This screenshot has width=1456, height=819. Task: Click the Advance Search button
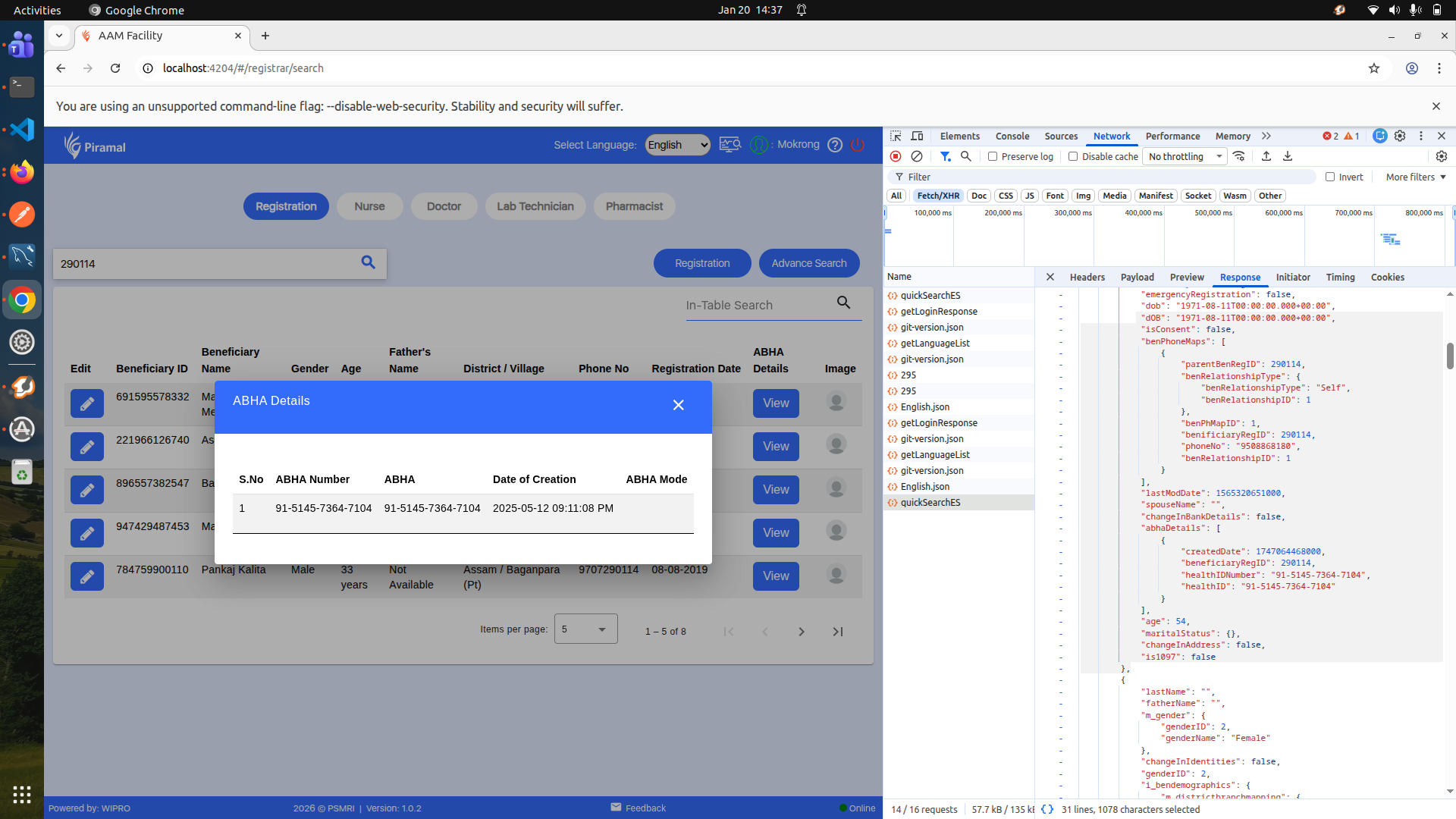click(x=808, y=263)
